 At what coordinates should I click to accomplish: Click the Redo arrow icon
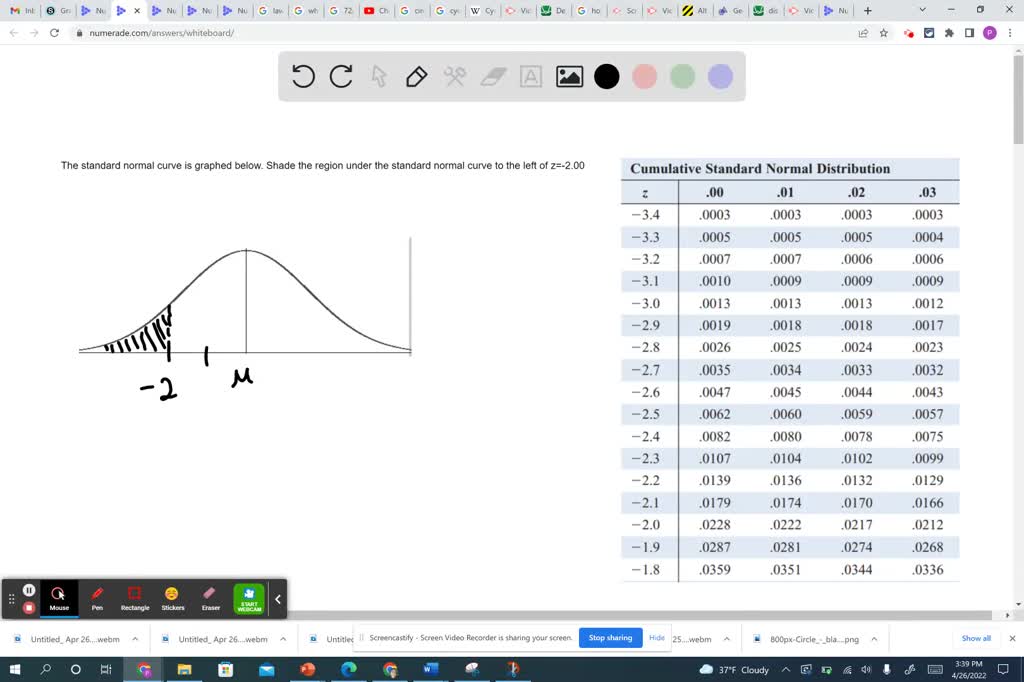pyautogui.click(x=339, y=77)
